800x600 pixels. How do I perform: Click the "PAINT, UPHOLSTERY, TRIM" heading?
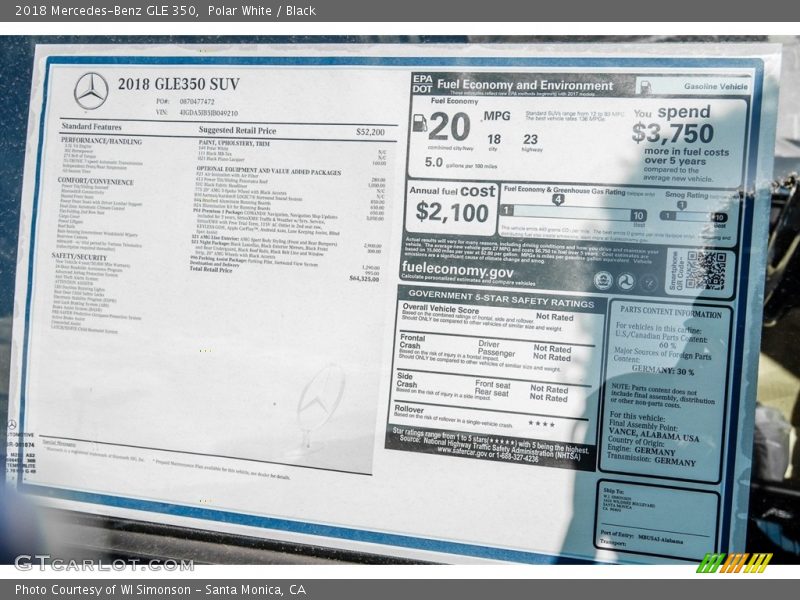[234, 144]
